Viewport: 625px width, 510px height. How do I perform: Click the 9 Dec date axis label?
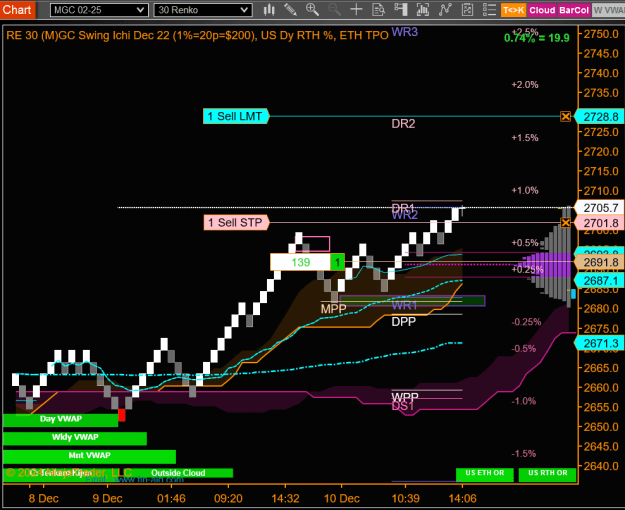click(x=107, y=498)
